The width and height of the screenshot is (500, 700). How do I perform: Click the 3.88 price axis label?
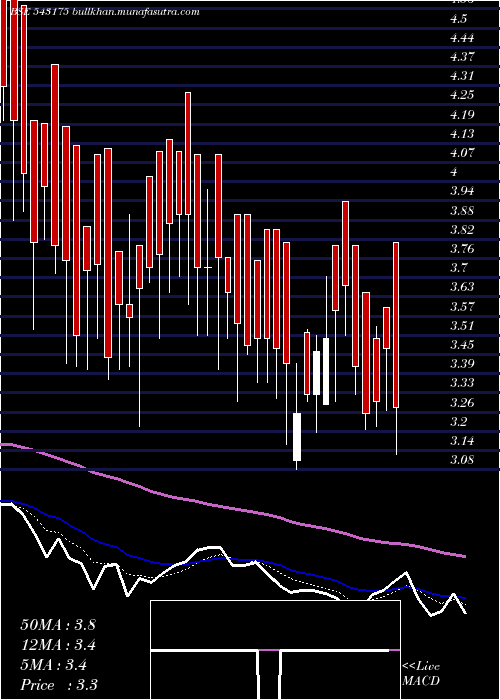pyautogui.click(x=462, y=211)
